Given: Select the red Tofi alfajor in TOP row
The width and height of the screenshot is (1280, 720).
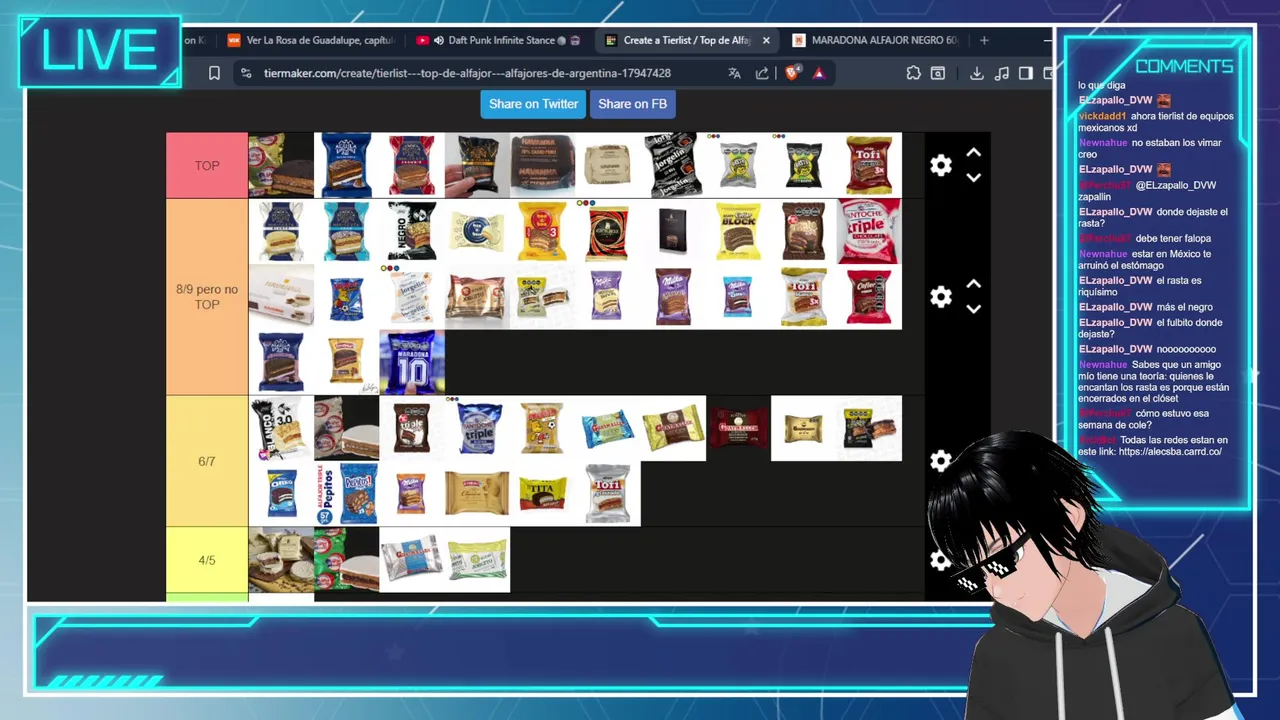Looking at the screenshot, I should pyautogui.click(x=869, y=165).
